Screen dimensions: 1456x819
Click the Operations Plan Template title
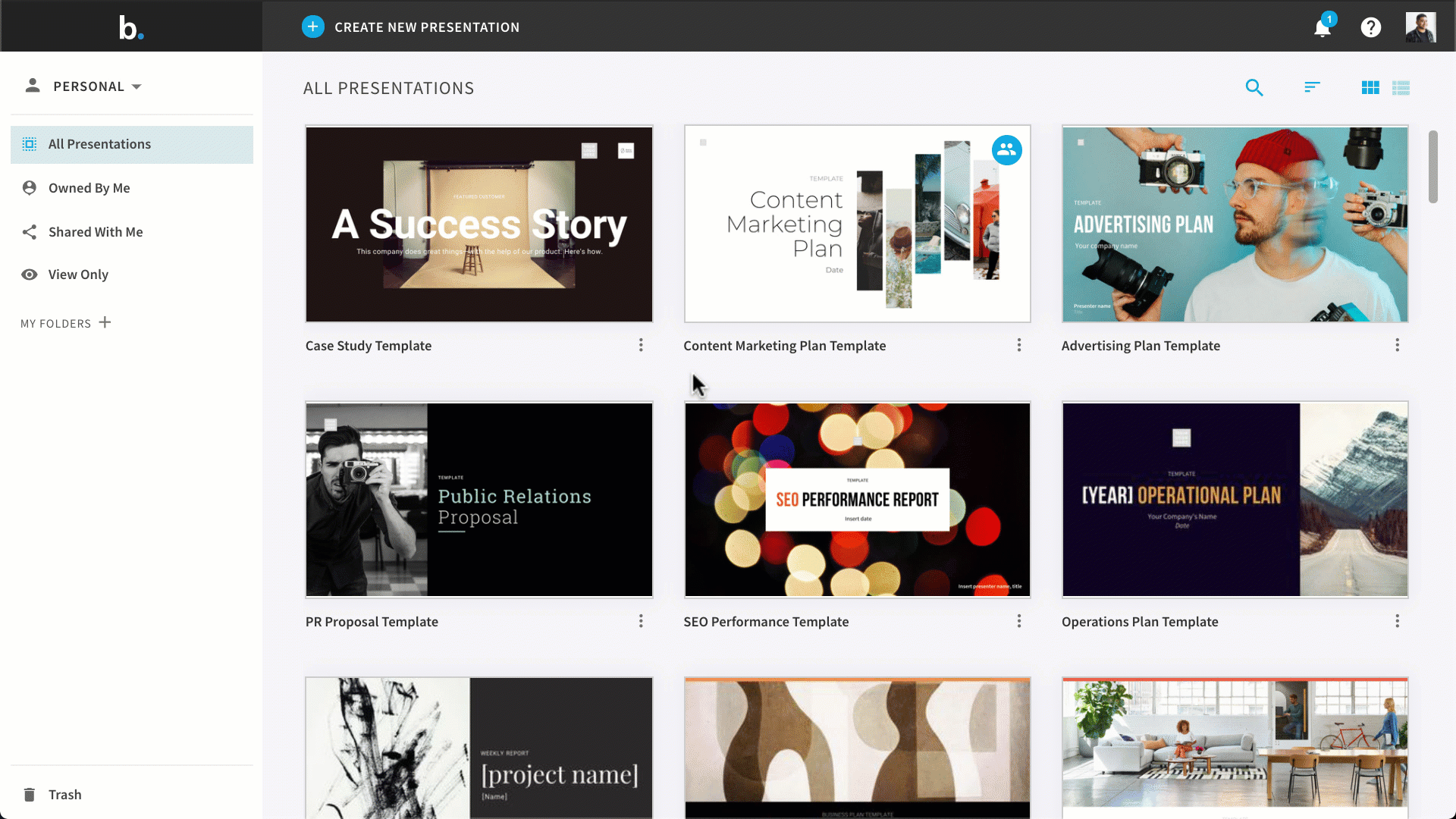[1140, 622]
